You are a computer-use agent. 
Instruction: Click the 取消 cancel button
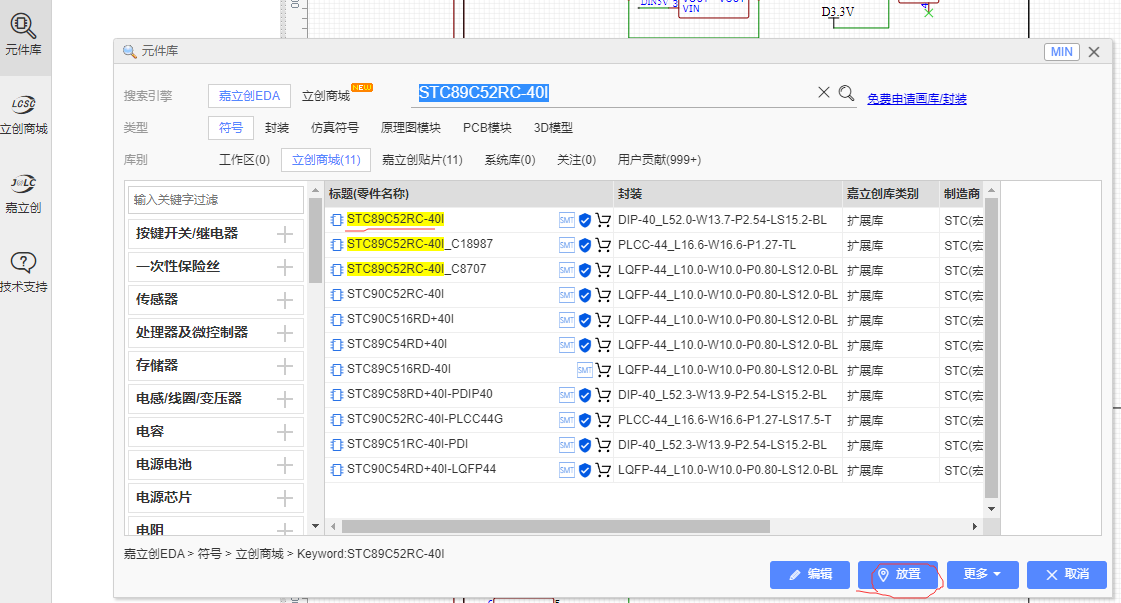tap(1067, 574)
